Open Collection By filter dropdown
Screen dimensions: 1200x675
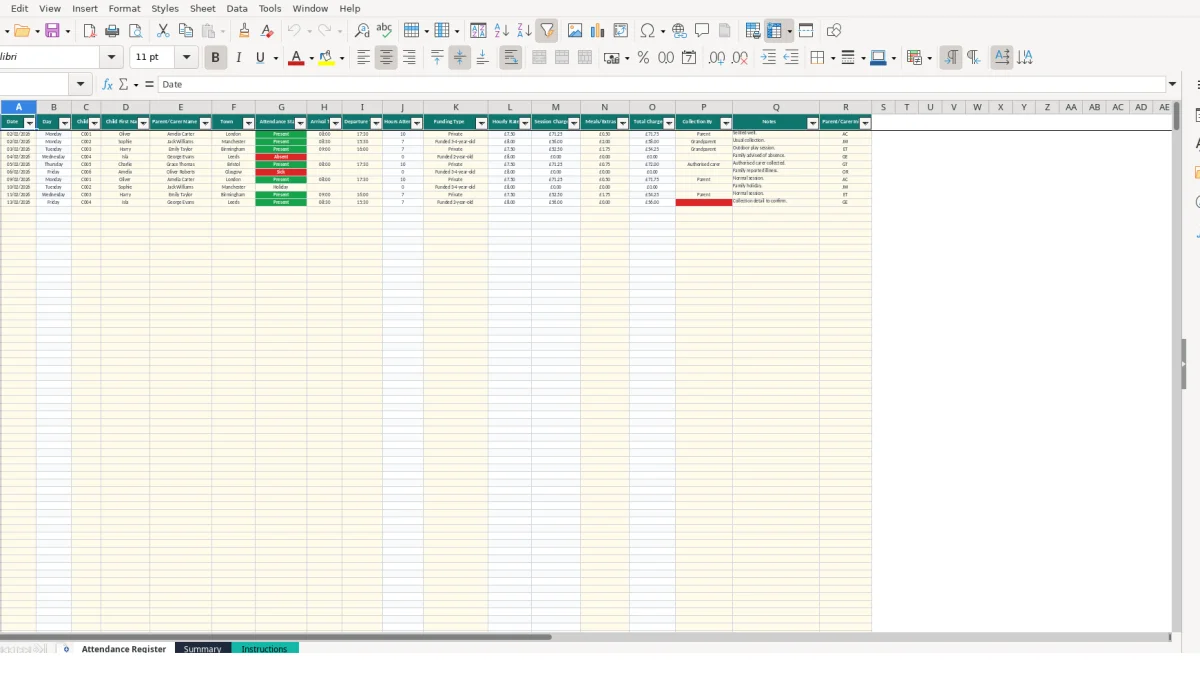point(726,123)
